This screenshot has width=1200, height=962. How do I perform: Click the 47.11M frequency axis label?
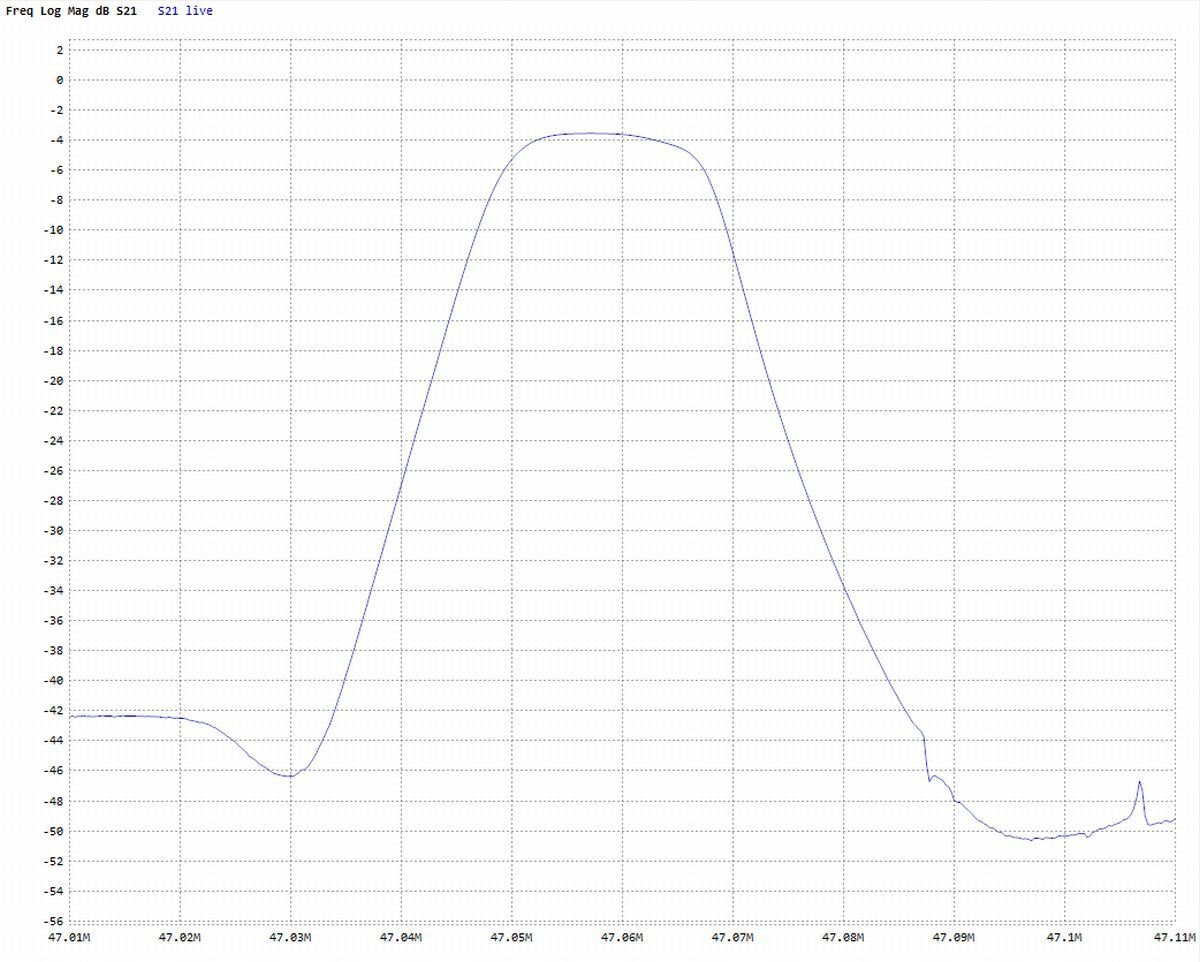pos(1174,938)
